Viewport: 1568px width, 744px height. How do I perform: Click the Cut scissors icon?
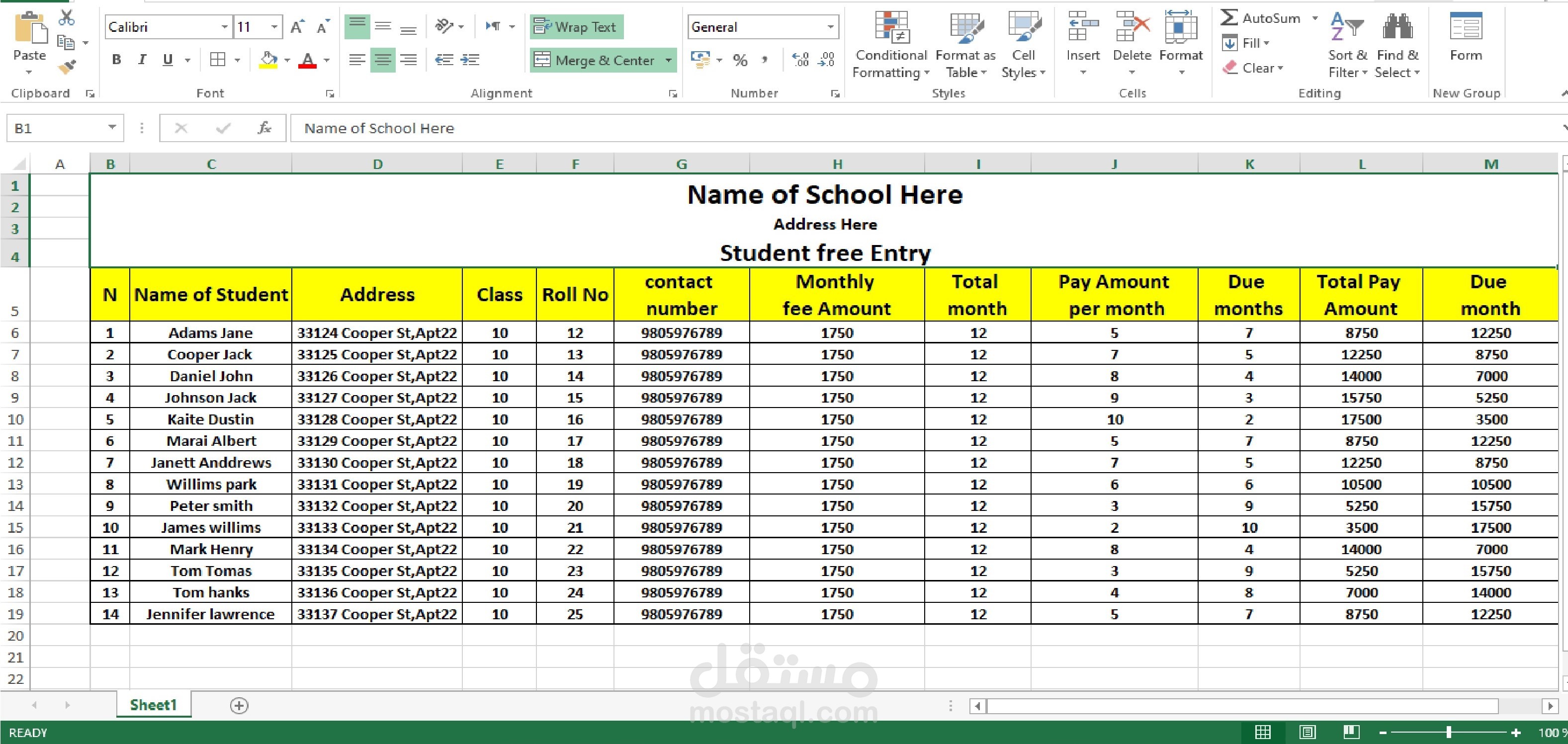(x=66, y=17)
